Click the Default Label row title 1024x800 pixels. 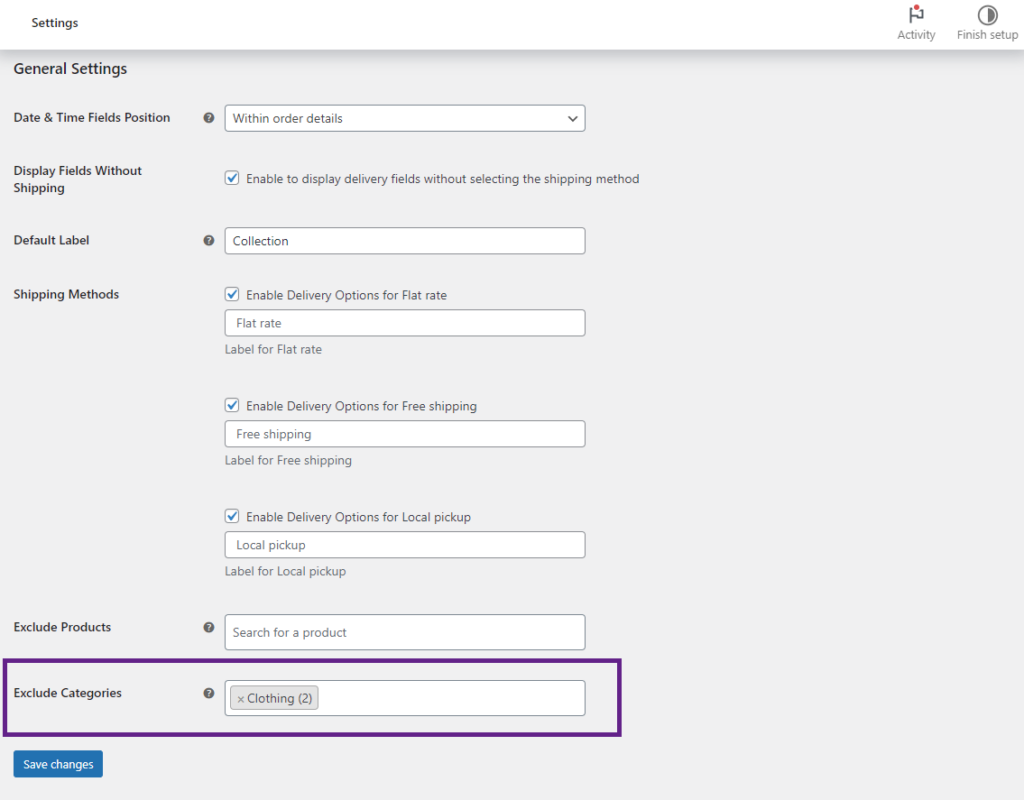click(52, 240)
